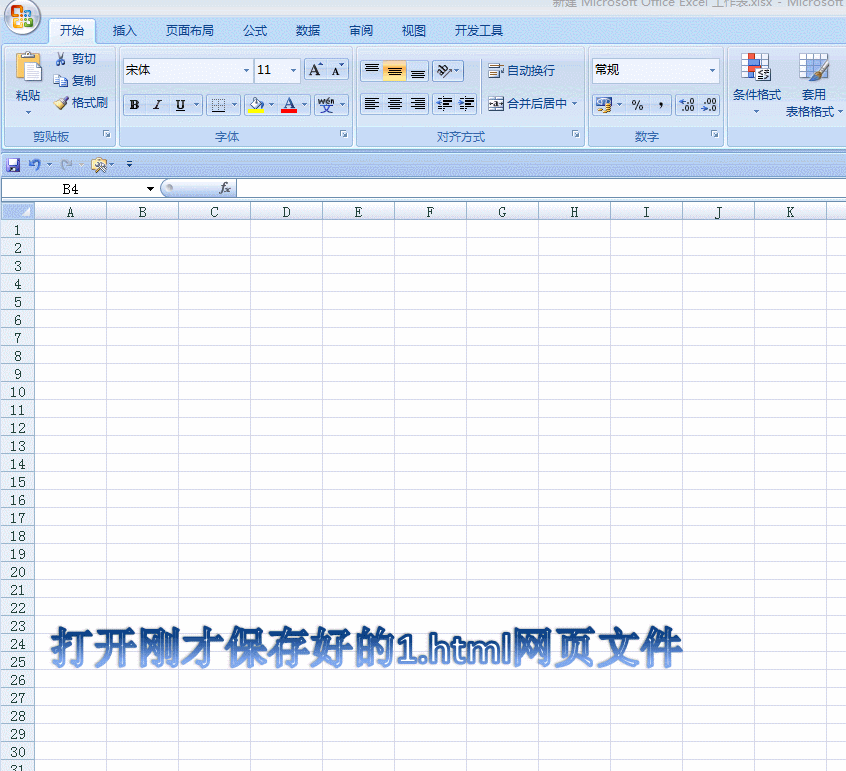Viewport: 846px width, 771px height.
Task: Align text to bottom
Action: [418, 70]
